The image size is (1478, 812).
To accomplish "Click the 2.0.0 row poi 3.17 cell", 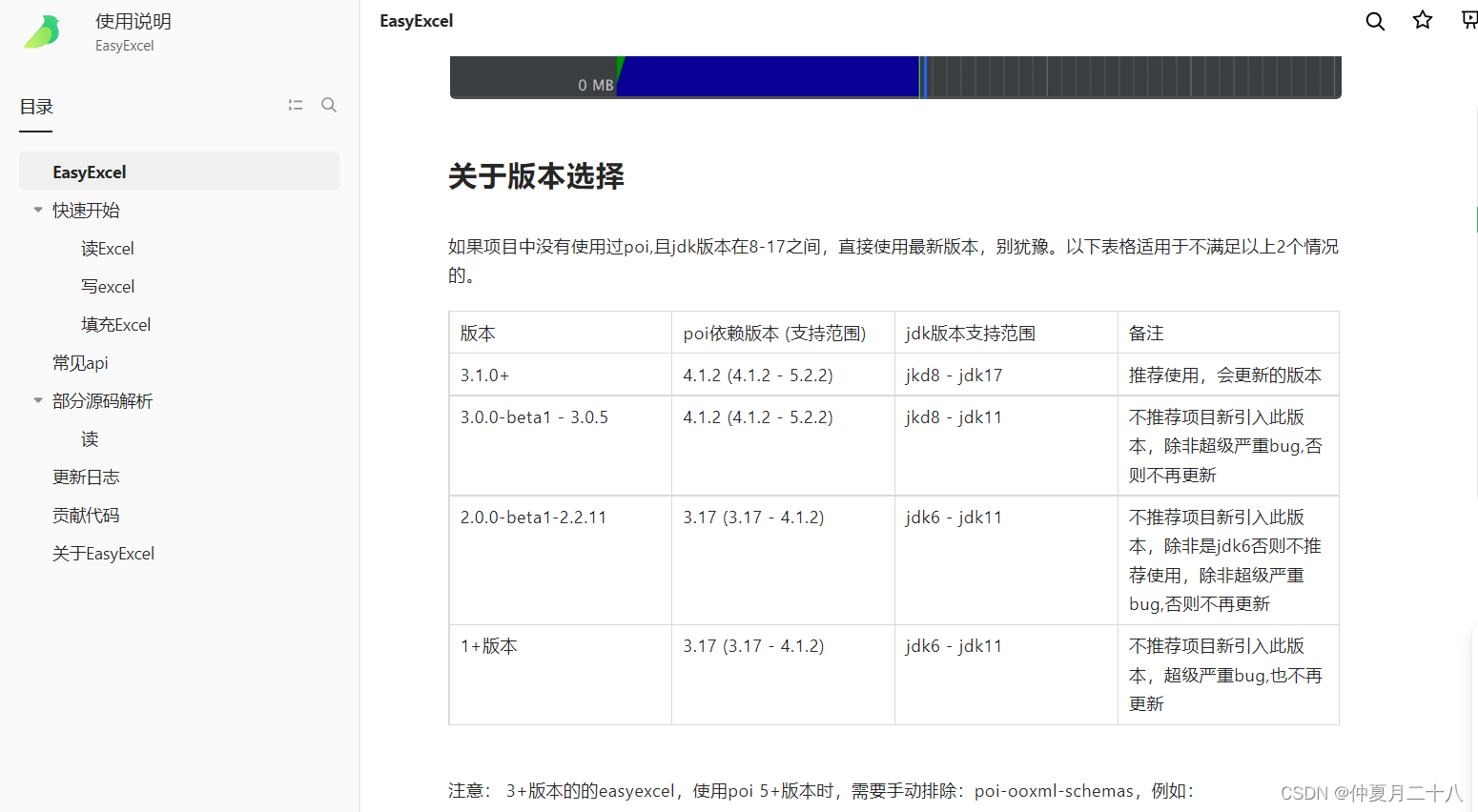I will 783,560.
